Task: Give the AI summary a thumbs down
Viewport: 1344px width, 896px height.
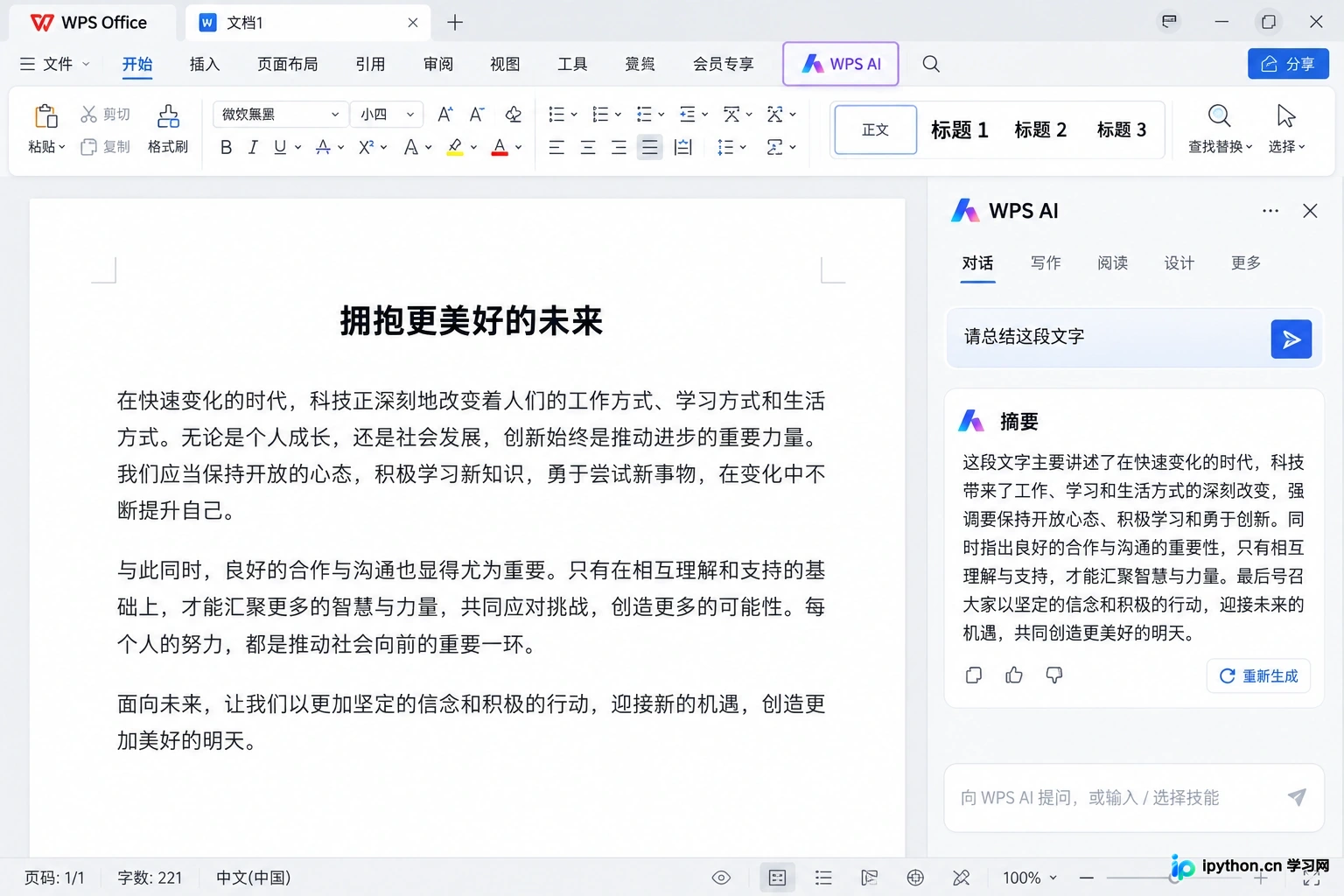Action: 1054,675
